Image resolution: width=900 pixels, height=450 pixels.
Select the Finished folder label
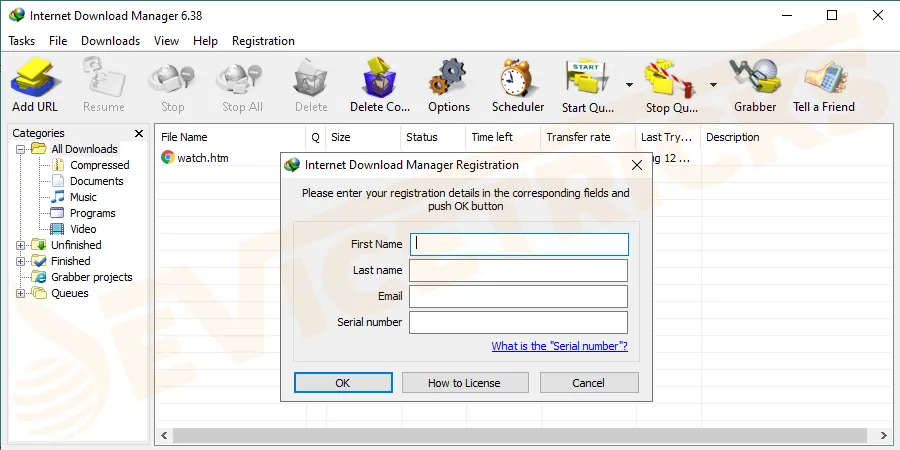71,261
